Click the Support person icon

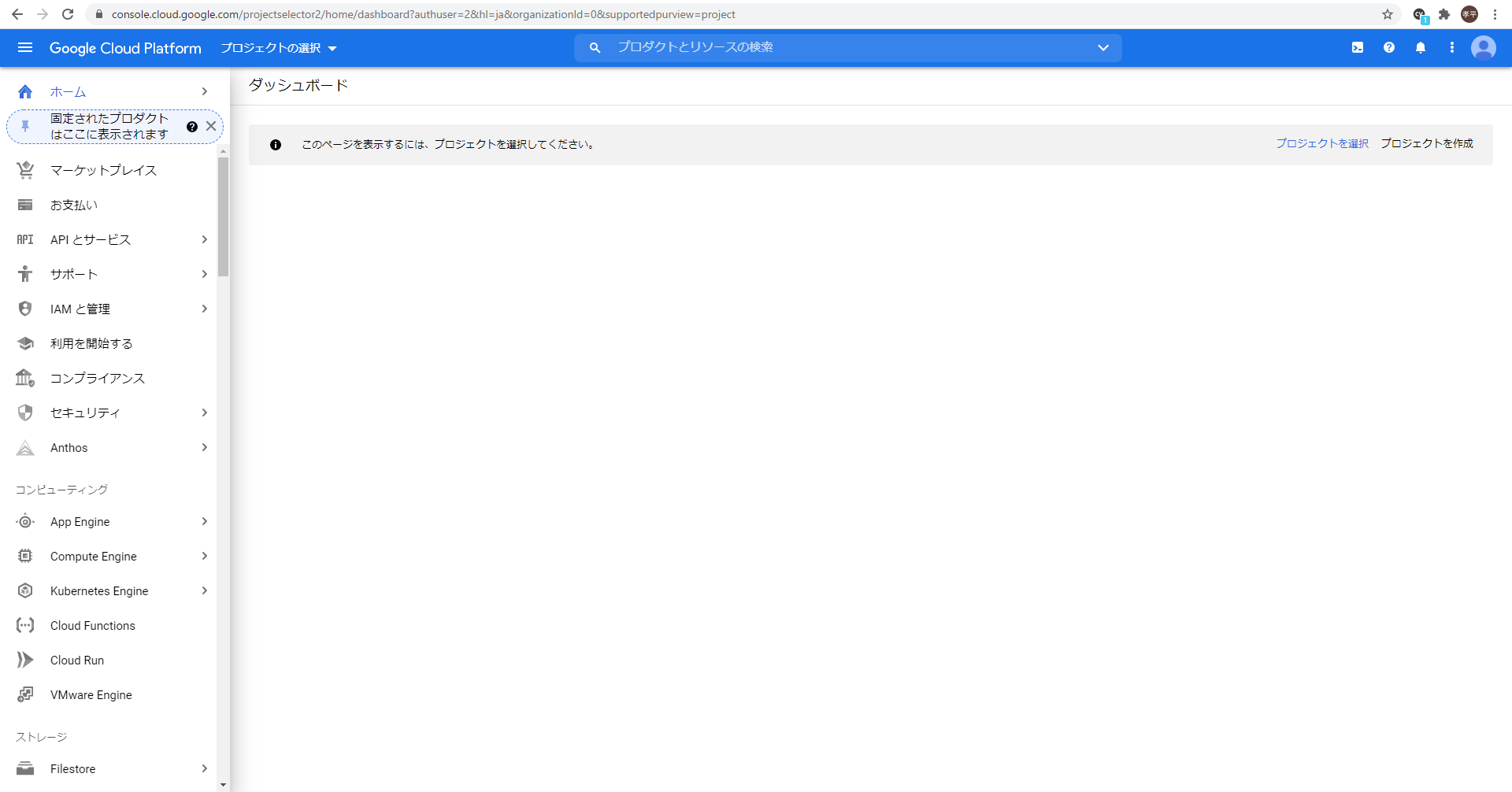point(25,274)
